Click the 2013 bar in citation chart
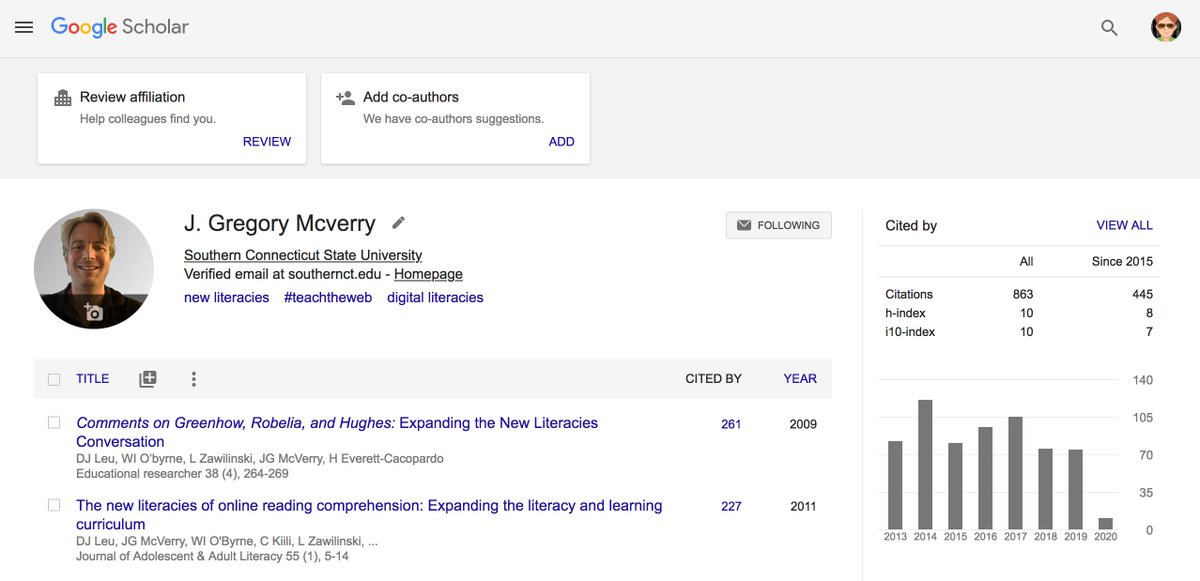This screenshot has width=1200, height=581. click(895, 485)
